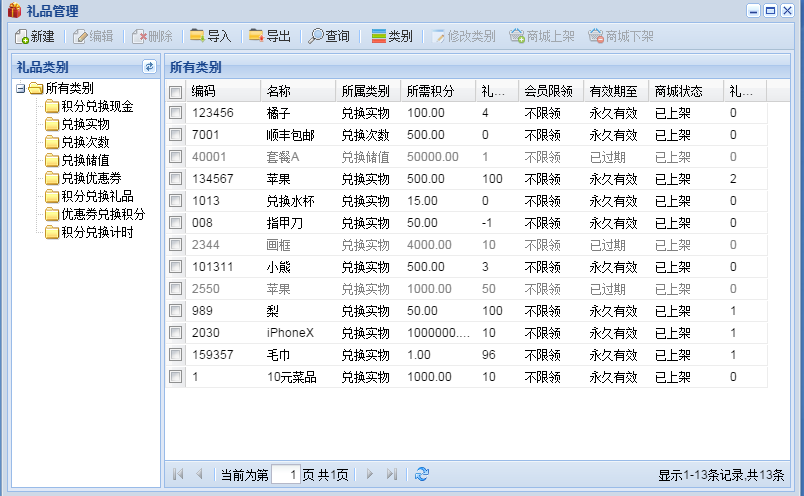Click gift code 989 cell
Viewport: 804px width, 496px height.
[x=223, y=311]
